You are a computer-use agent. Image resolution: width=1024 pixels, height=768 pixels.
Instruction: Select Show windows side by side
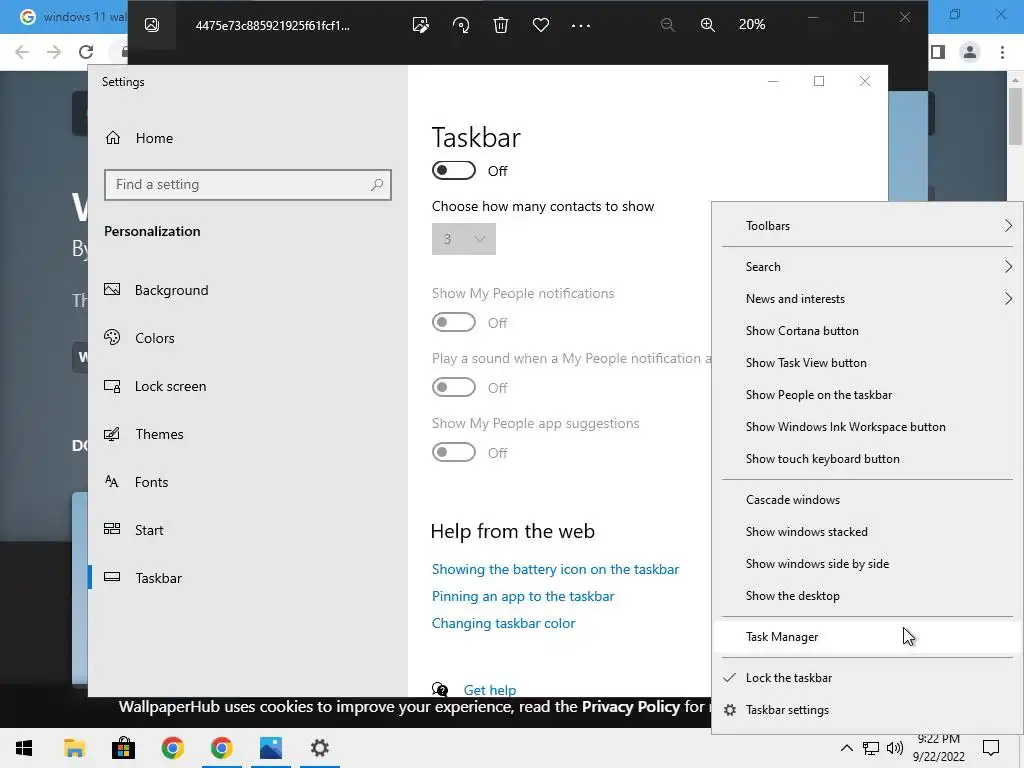point(867,564)
